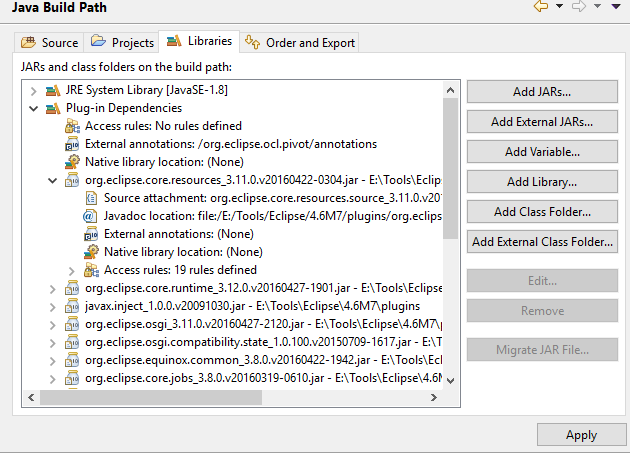
Task: Click the scroll up arrow of list
Action: click(450, 90)
